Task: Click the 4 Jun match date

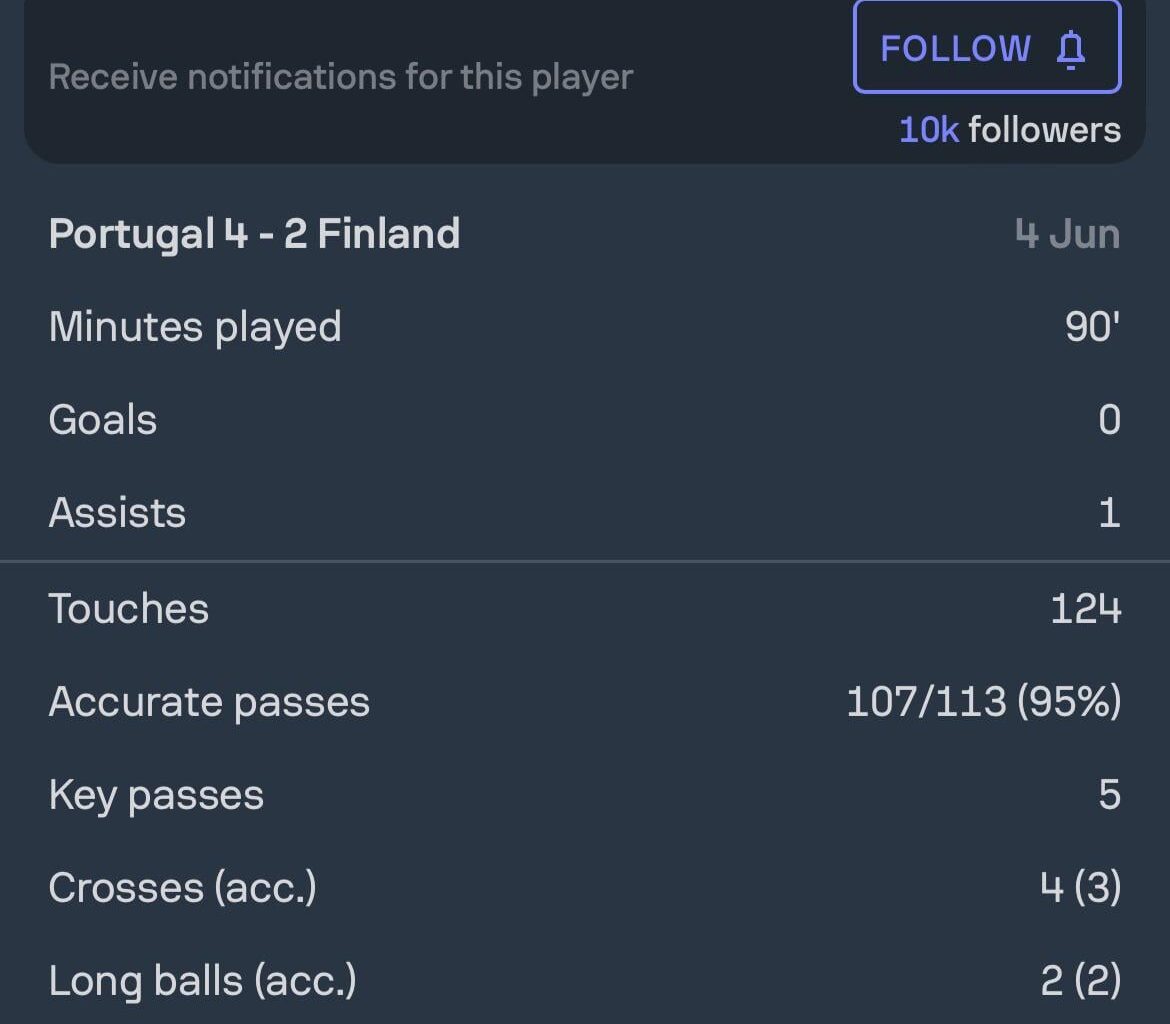Action: [1066, 233]
